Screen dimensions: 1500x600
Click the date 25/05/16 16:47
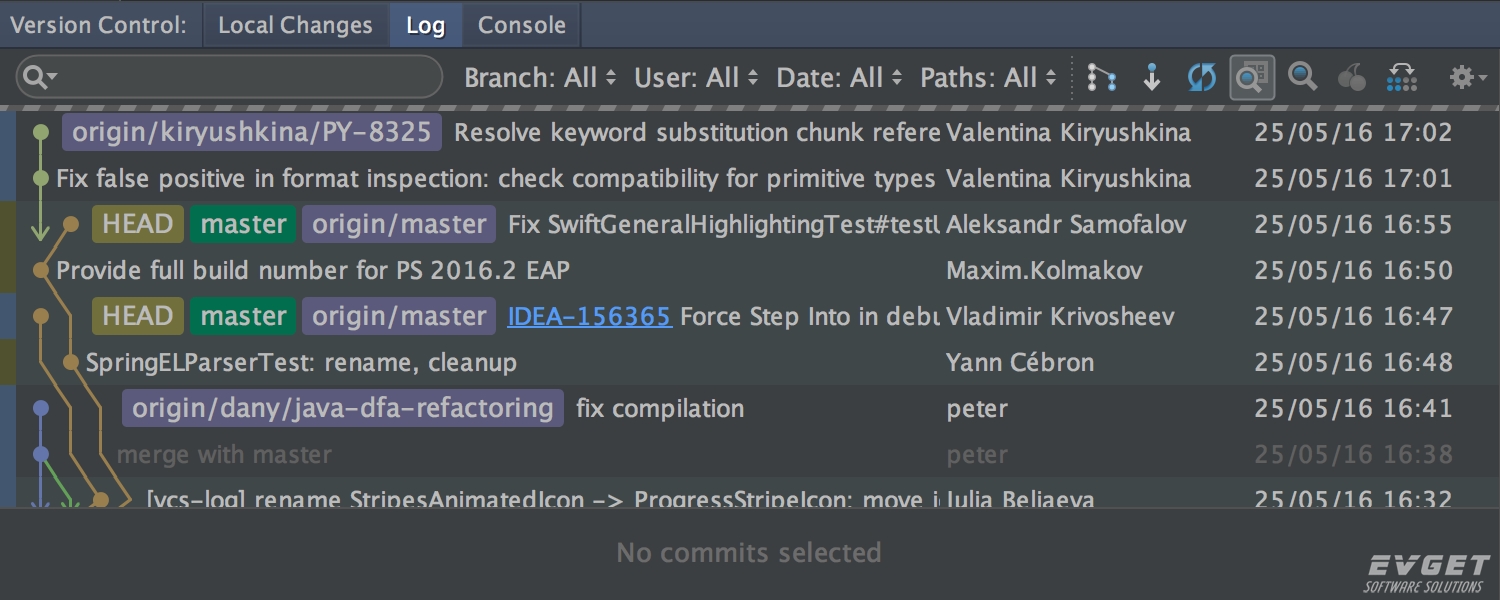tap(1353, 317)
